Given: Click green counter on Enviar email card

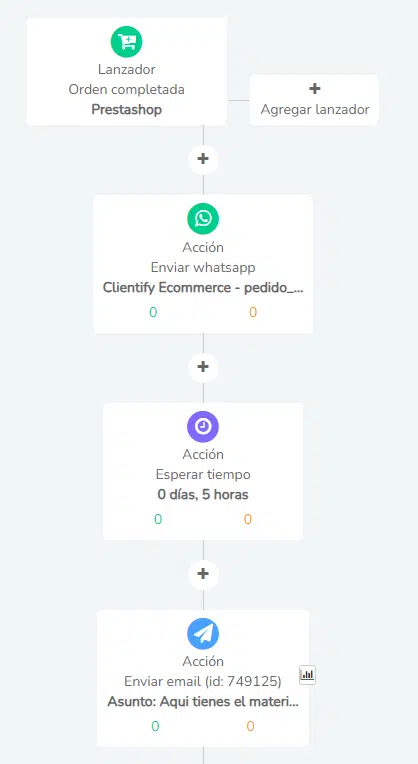Looking at the screenshot, I should (x=155, y=727).
